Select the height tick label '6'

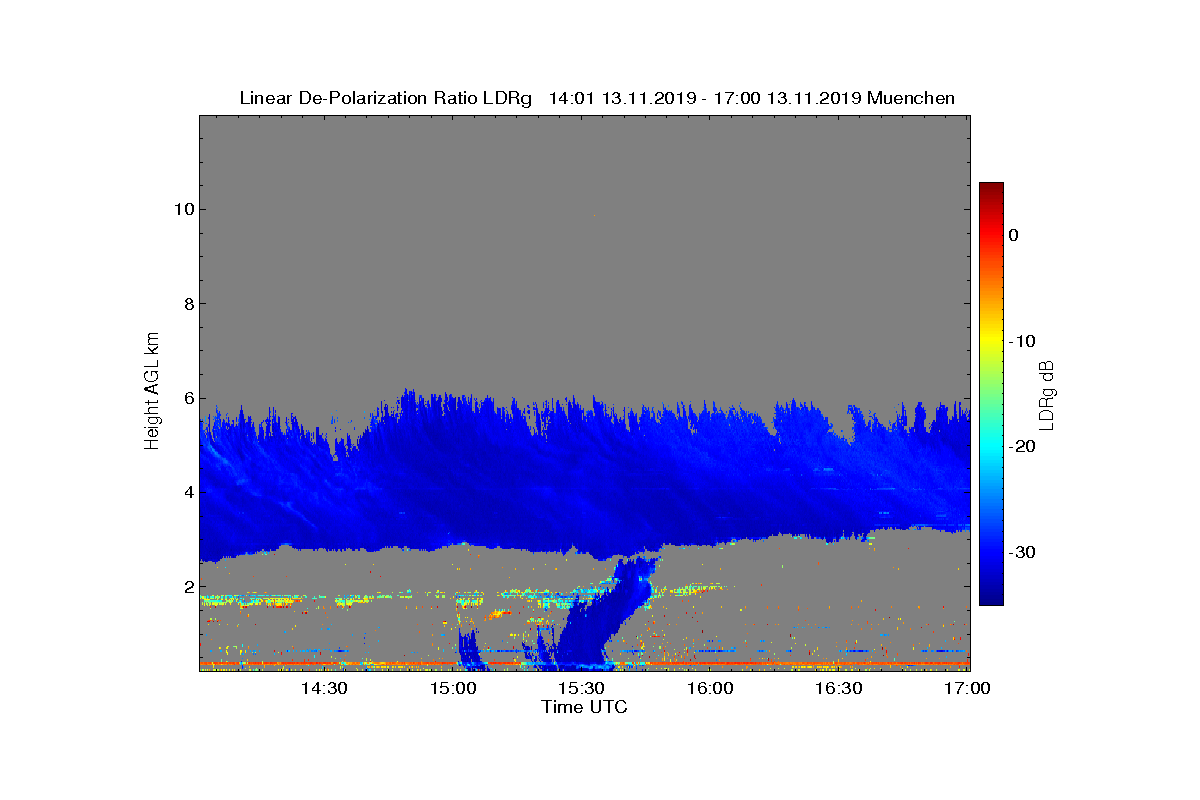187,398
